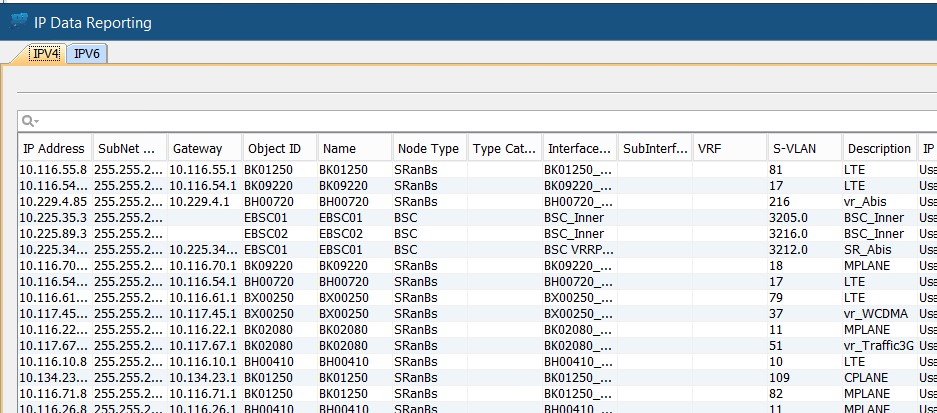This screenshot has width=937, height=413.
Task: Sort table by Node Type header
Action: click(x=428, y=148)
